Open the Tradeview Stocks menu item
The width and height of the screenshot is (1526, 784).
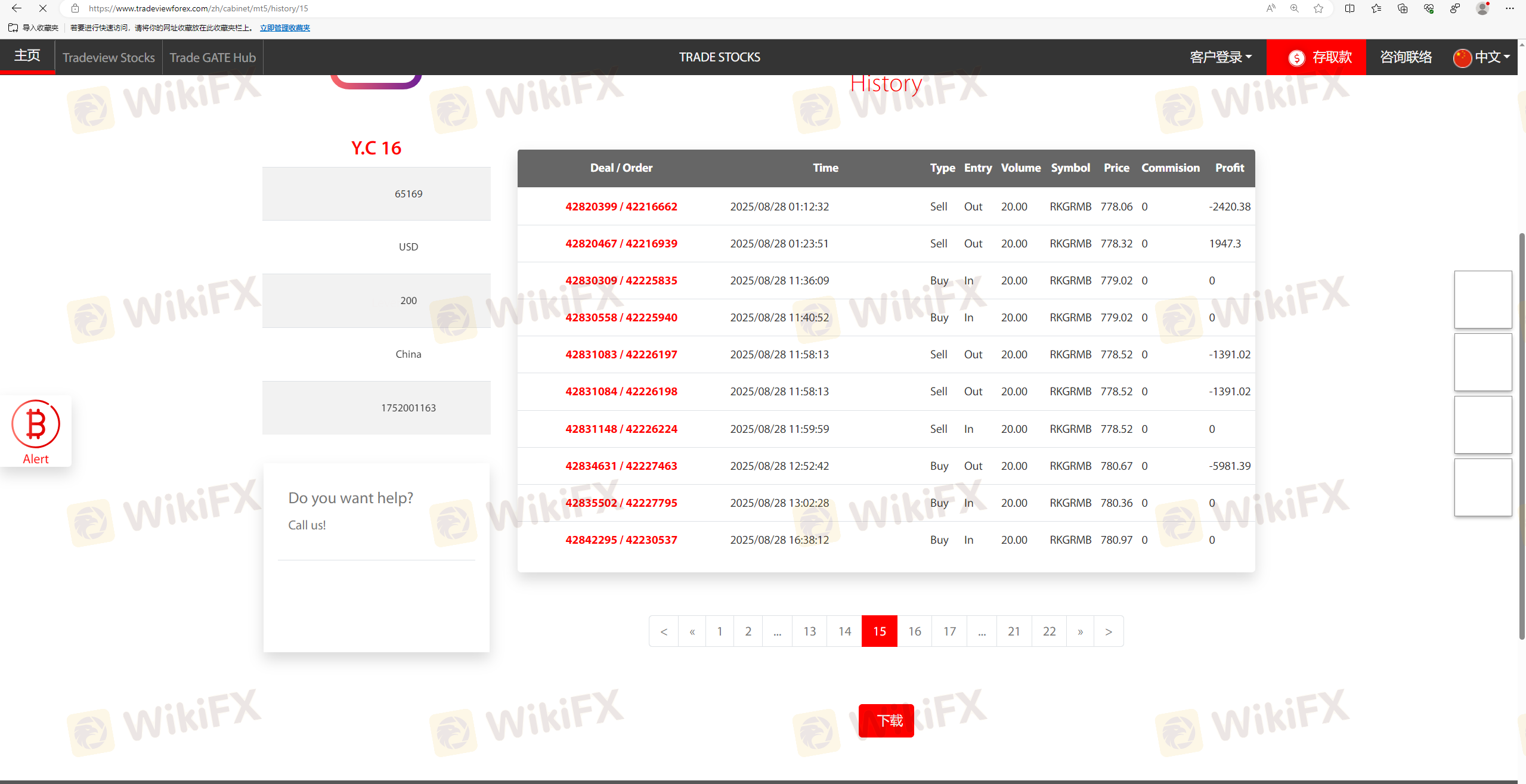click(x=109, y=57)
